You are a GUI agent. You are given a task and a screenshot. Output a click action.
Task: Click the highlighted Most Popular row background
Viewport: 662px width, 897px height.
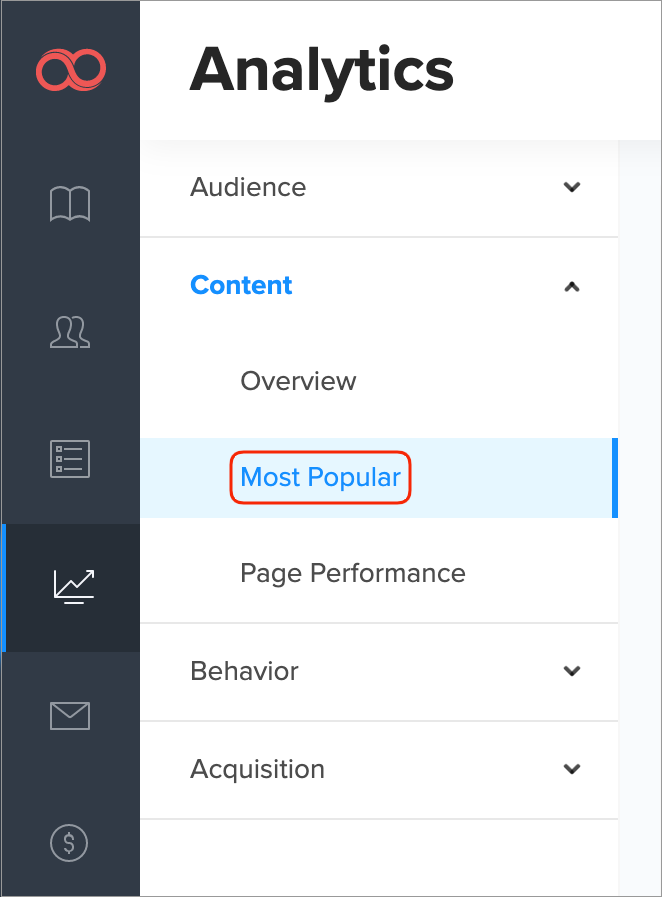pyautogui.click(x=510, y=478)
